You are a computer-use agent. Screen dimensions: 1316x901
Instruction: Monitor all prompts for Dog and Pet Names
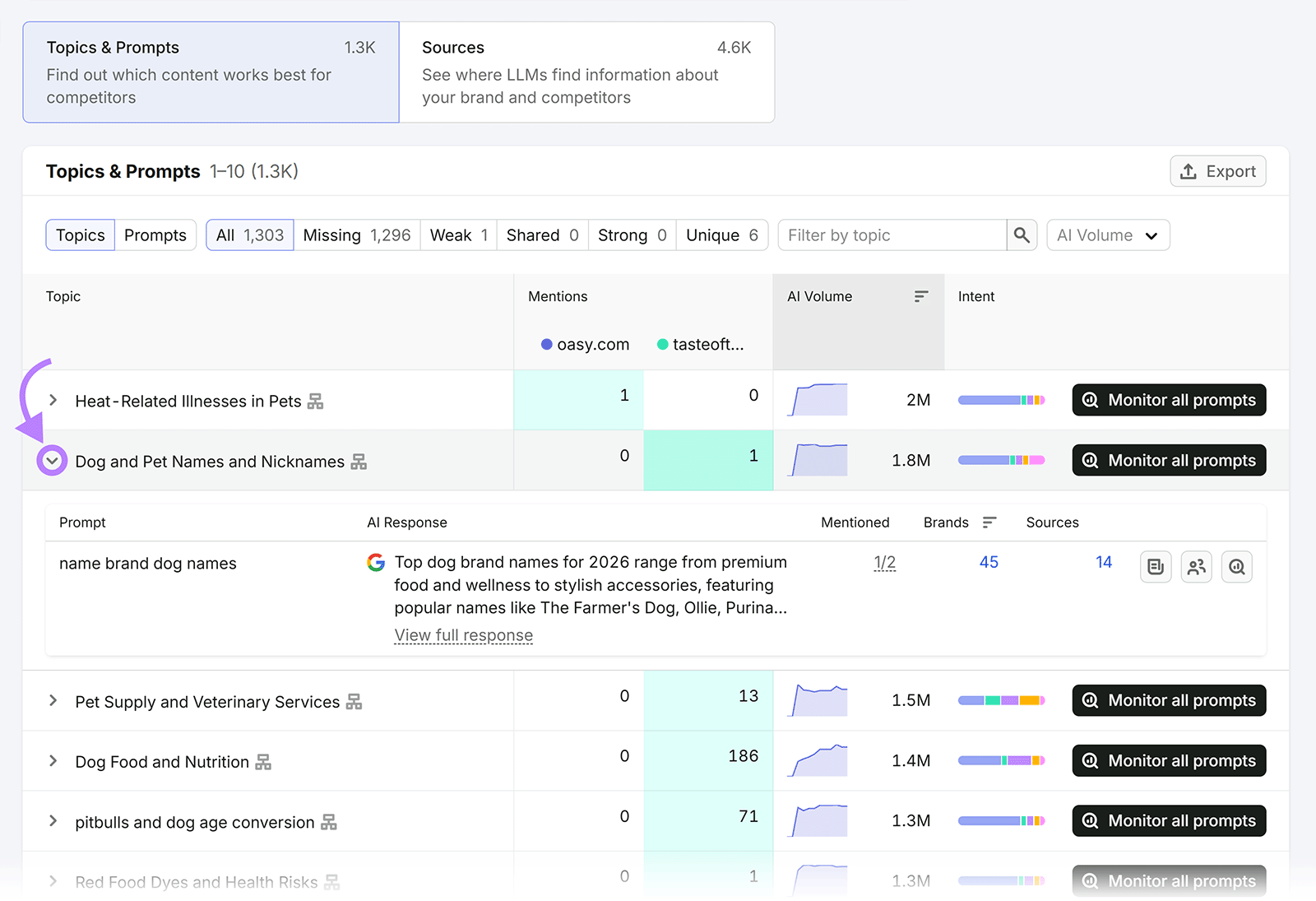point(1169,460)
